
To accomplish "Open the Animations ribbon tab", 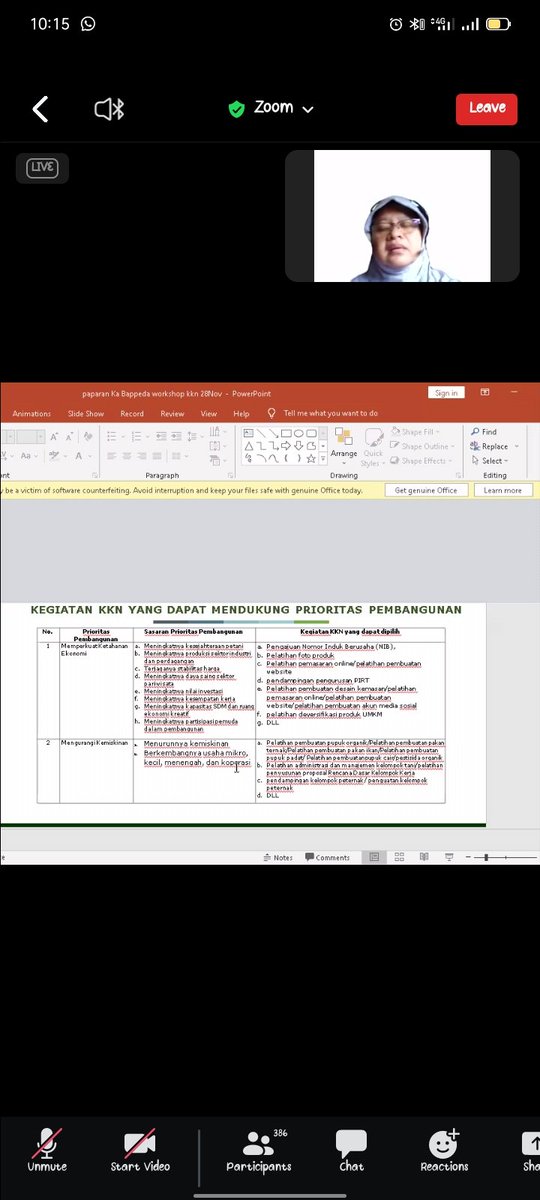I will [x=32, y=413].
